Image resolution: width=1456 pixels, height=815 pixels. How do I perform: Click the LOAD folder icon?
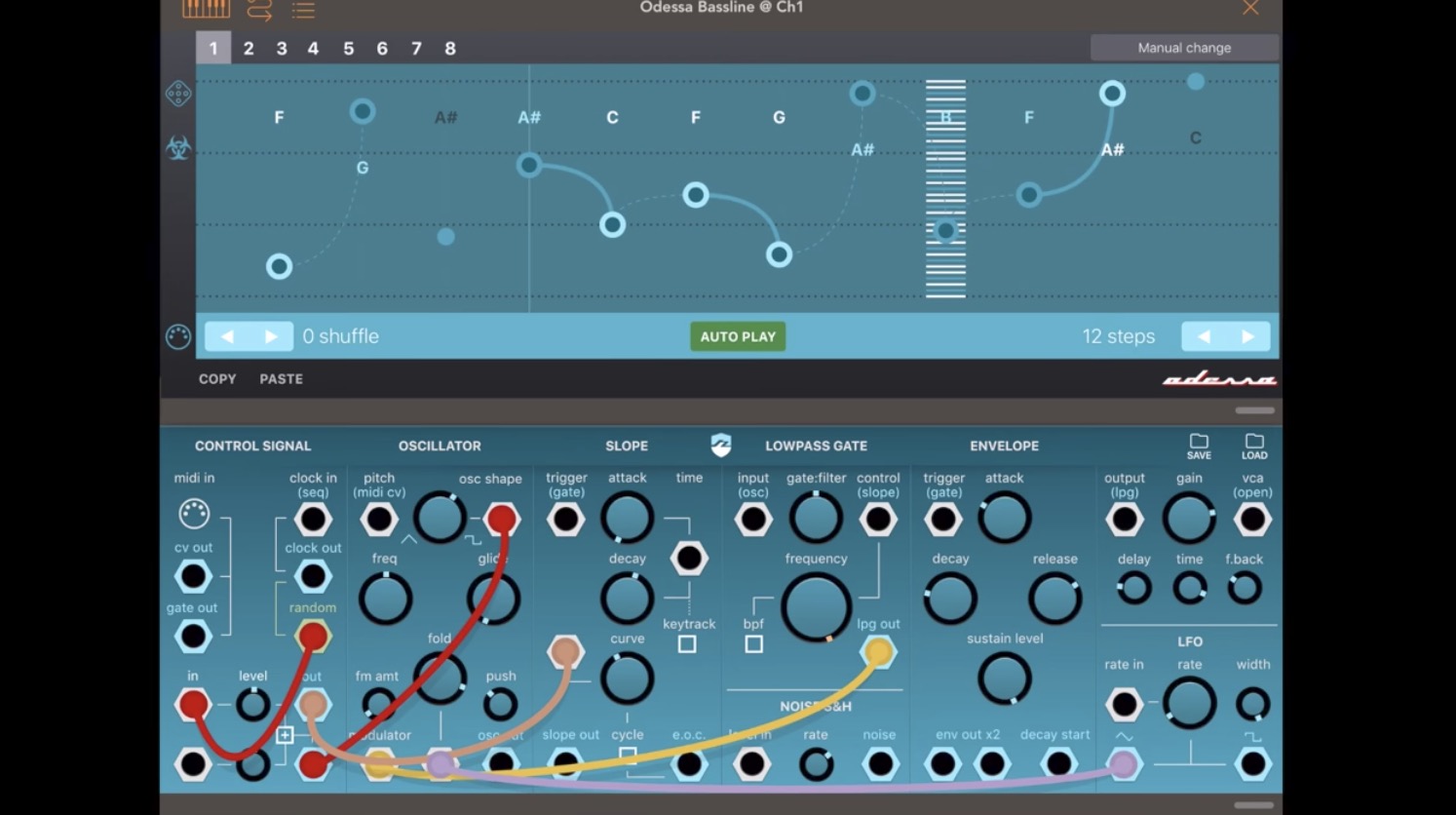[1254, 446]
